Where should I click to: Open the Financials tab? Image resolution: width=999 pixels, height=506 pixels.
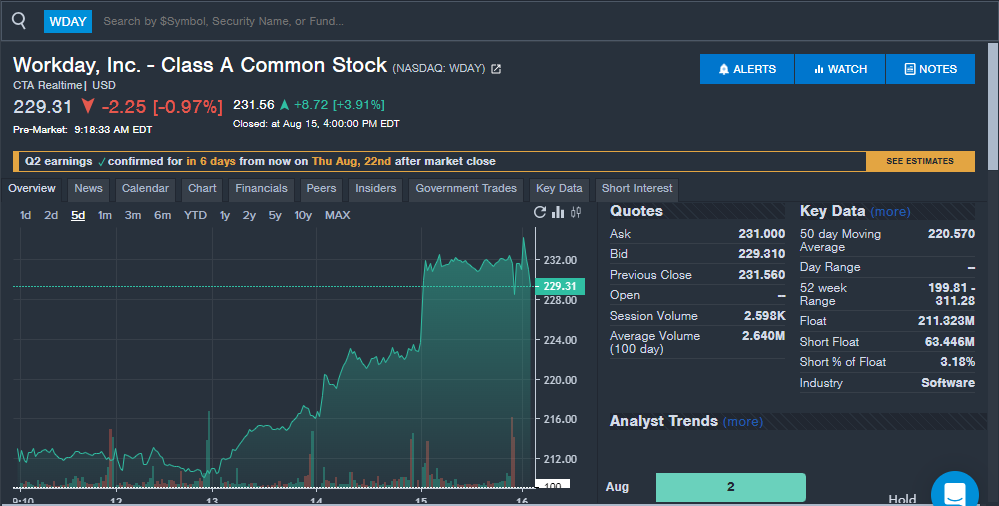[x=261, y=189]
